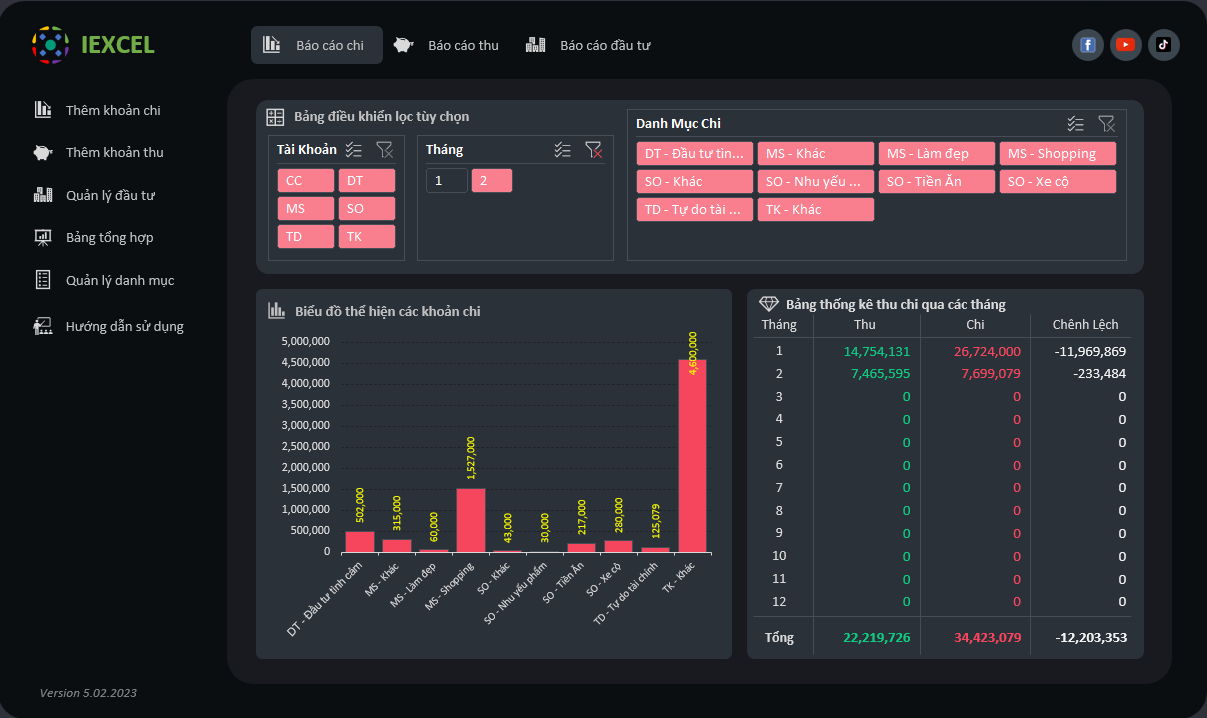
Task: Click the Quản lý danh mục list icon
Action: pyautogui.click(x=43, y=280)
